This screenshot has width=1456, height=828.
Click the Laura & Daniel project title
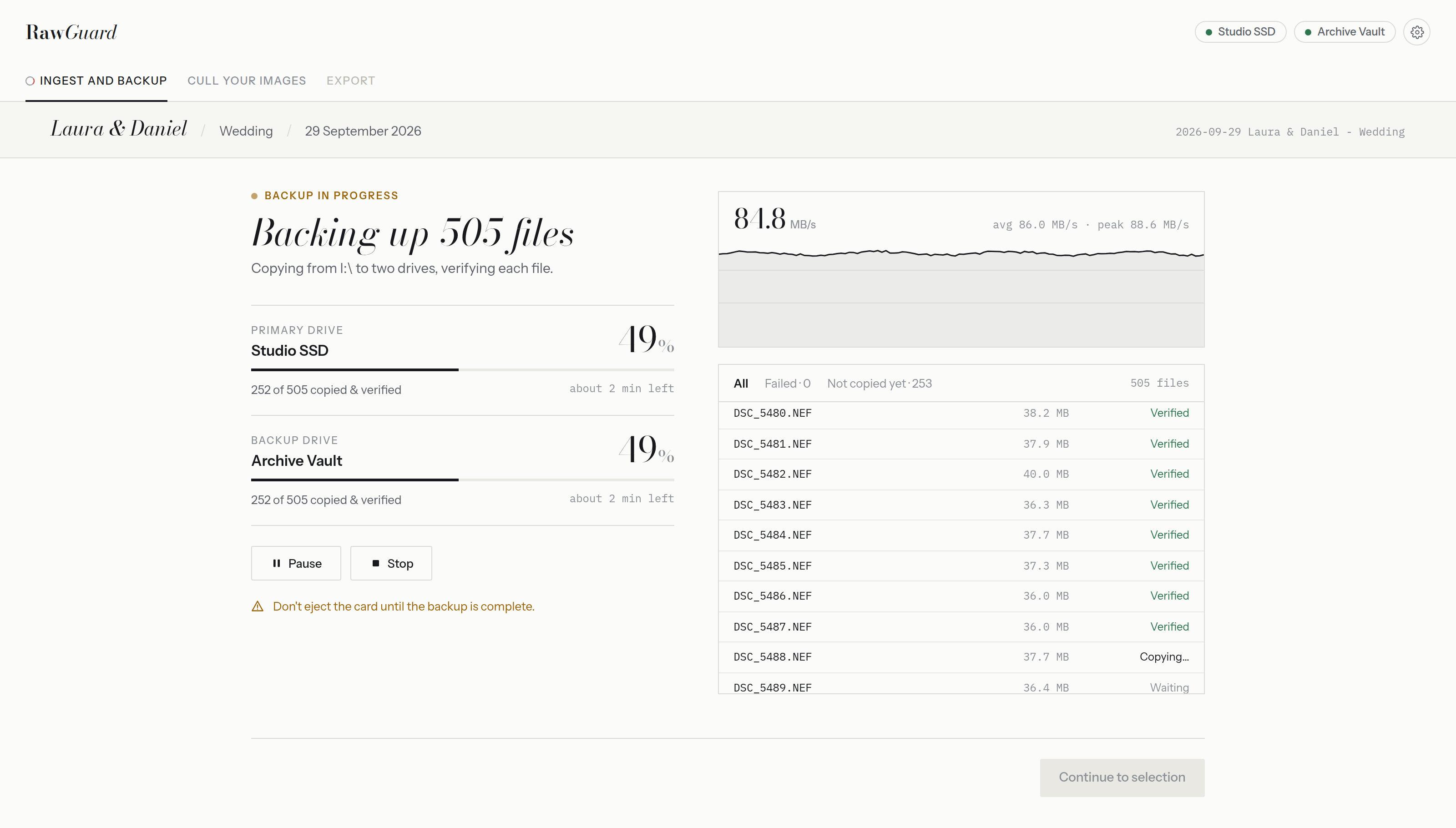[x=119, y=129]
